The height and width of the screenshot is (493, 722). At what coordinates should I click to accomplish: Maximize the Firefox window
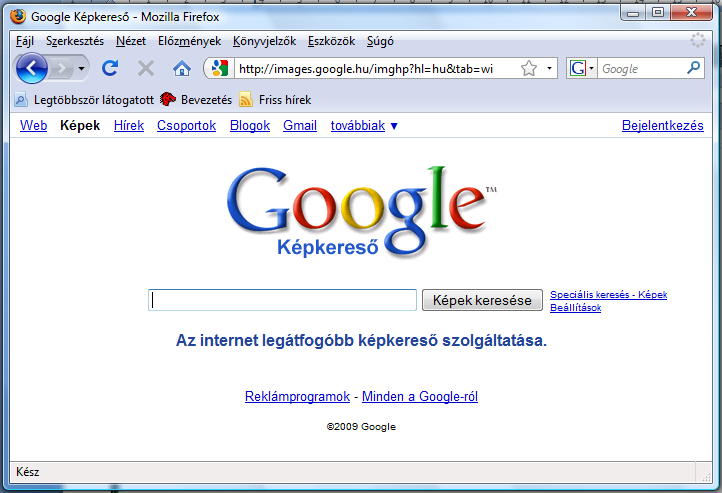(x=658, y=12)
